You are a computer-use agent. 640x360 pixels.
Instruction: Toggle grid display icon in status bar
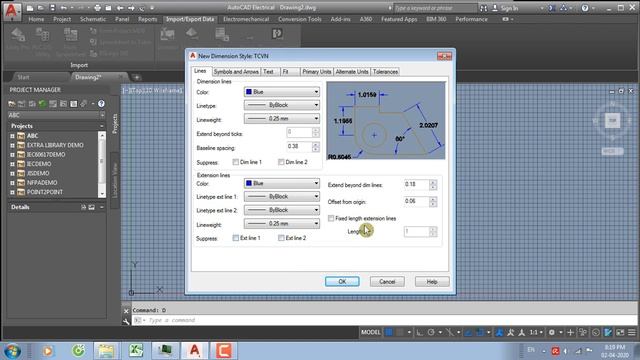point(389,332)
